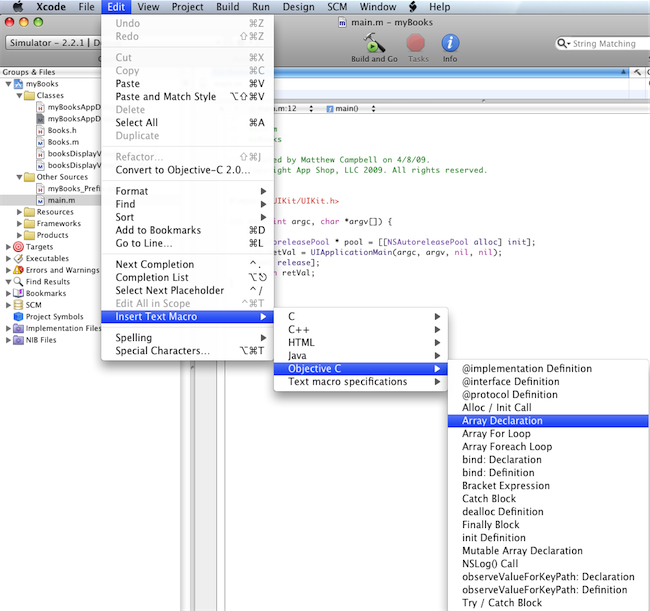Choose Paste from Edit menu

click(187, 84)
